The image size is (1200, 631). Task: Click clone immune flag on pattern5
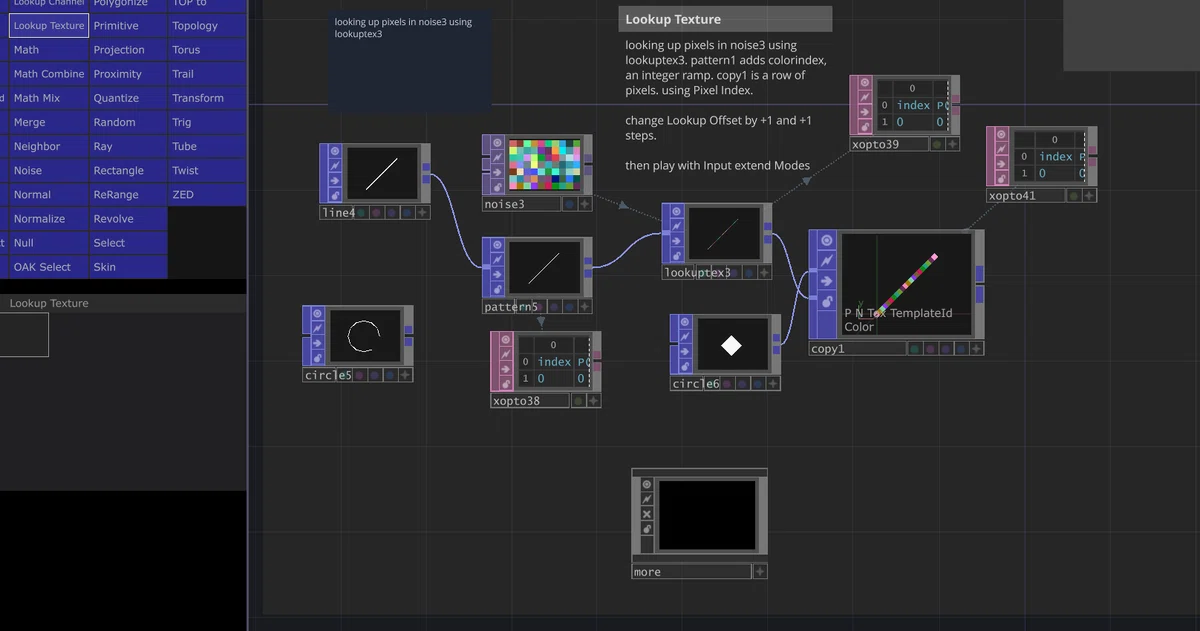tap(498, 261)
